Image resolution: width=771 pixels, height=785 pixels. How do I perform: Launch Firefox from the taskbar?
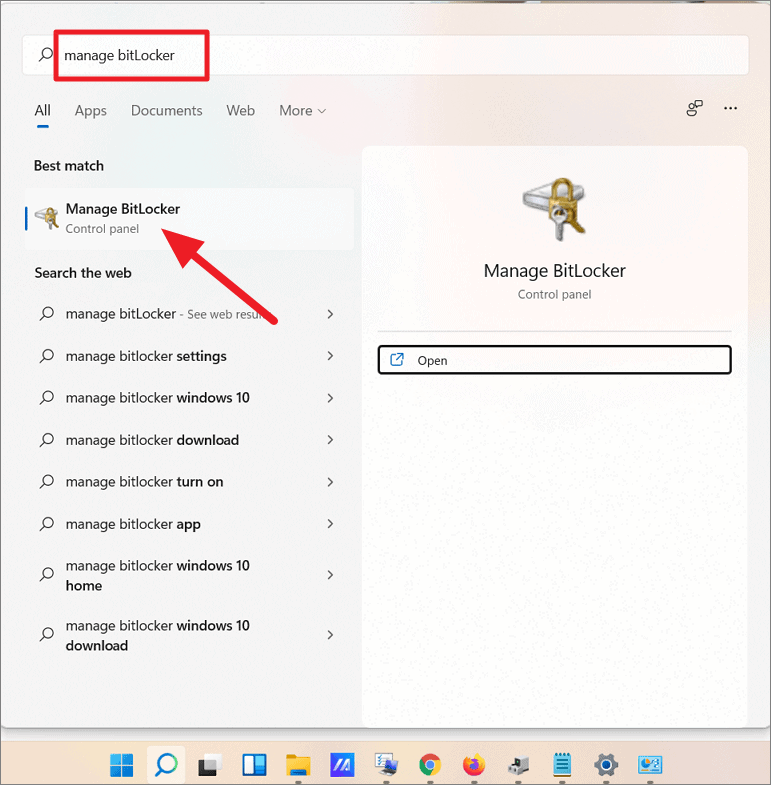(474, 764)
